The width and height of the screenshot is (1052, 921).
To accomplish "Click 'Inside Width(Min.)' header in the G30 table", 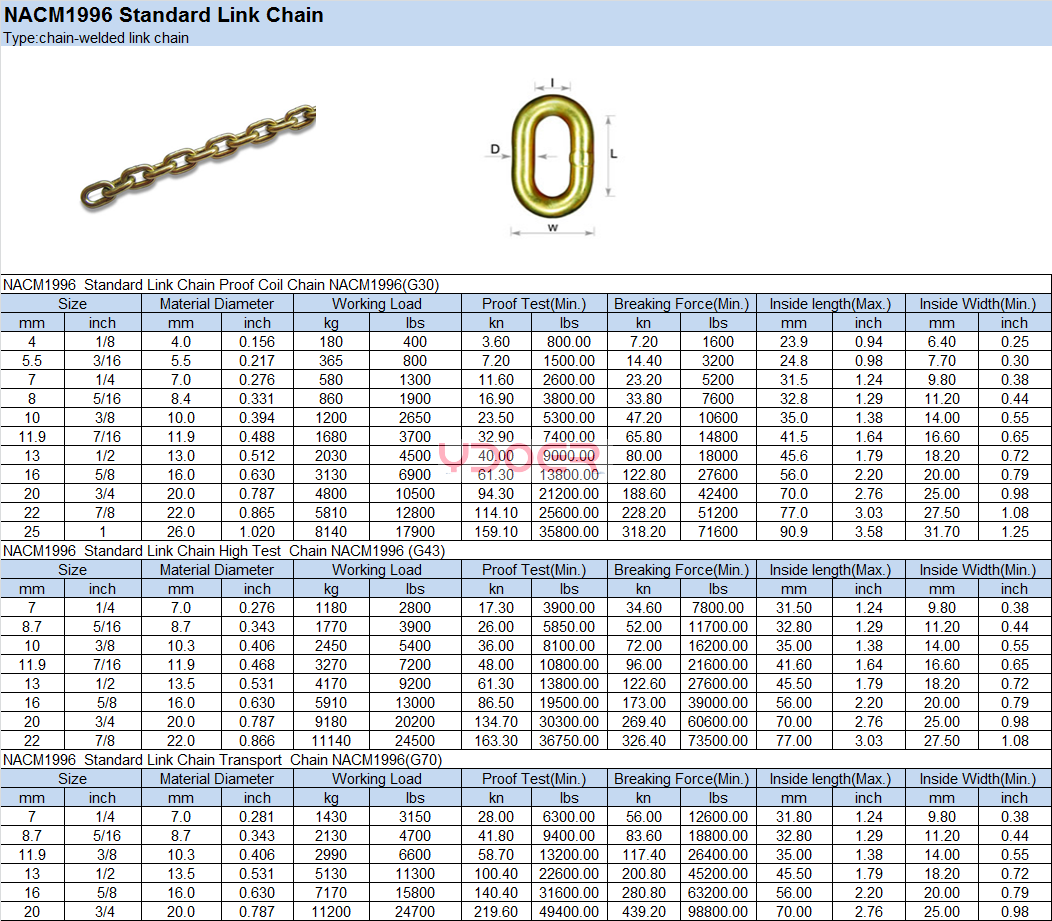I will pyautogui.click(x=978, y=304).
